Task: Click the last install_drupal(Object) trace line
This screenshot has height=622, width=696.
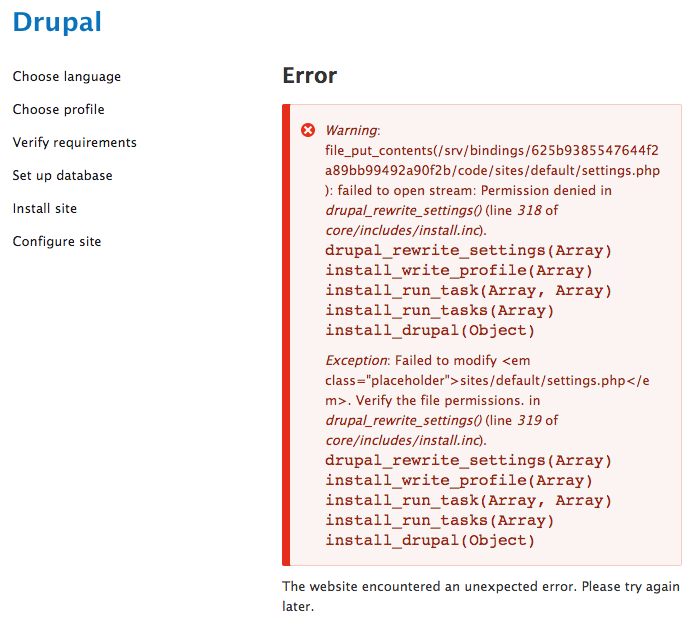Action: [x=430, y=541]
